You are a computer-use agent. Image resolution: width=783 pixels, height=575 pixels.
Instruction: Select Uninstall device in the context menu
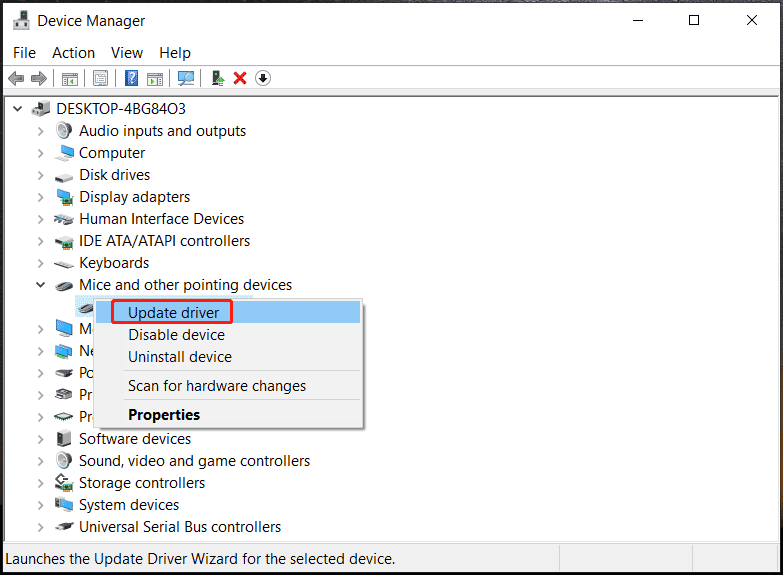point(180,357)
